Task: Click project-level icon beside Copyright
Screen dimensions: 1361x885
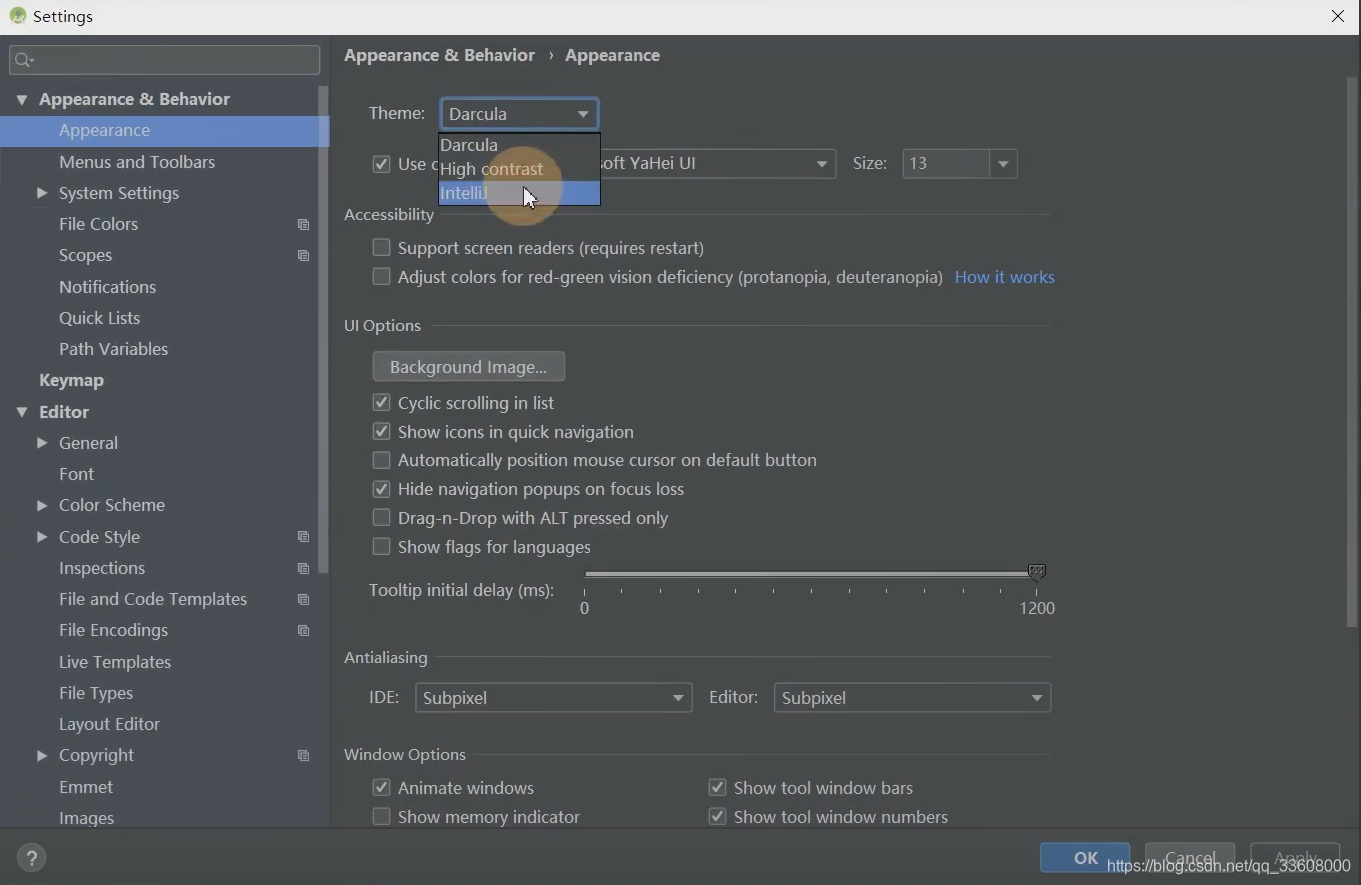Action: tap(304, 756)
